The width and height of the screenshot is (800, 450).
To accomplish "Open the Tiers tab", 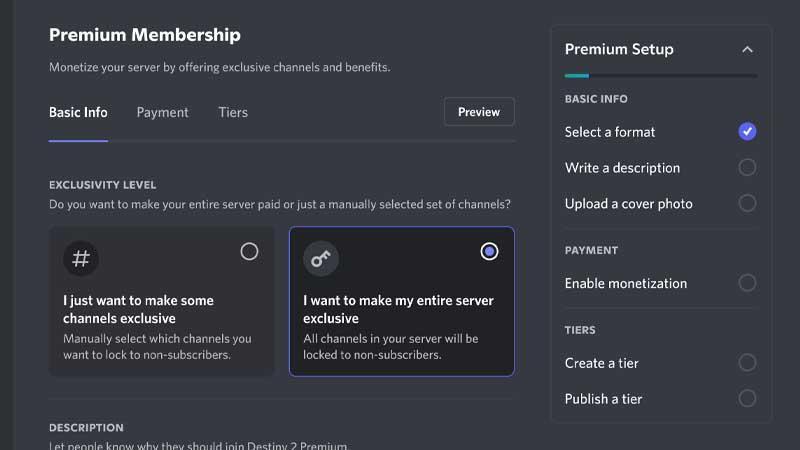I will [x=233, y=112].
